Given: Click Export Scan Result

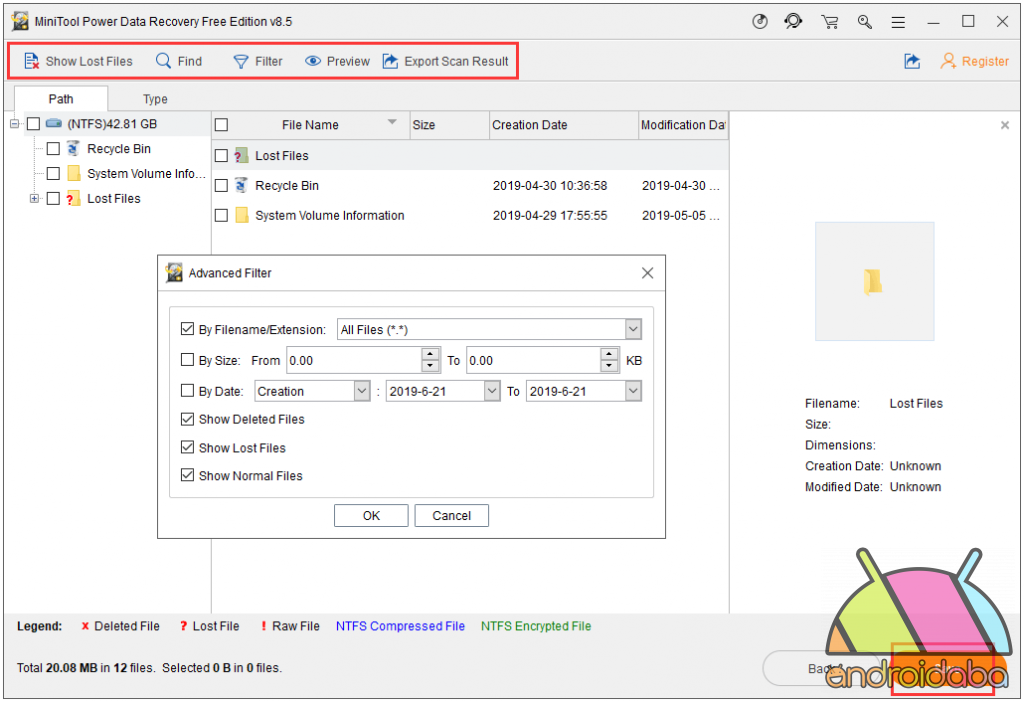Looking at the screenshot, I should click(x=445, y=61).
